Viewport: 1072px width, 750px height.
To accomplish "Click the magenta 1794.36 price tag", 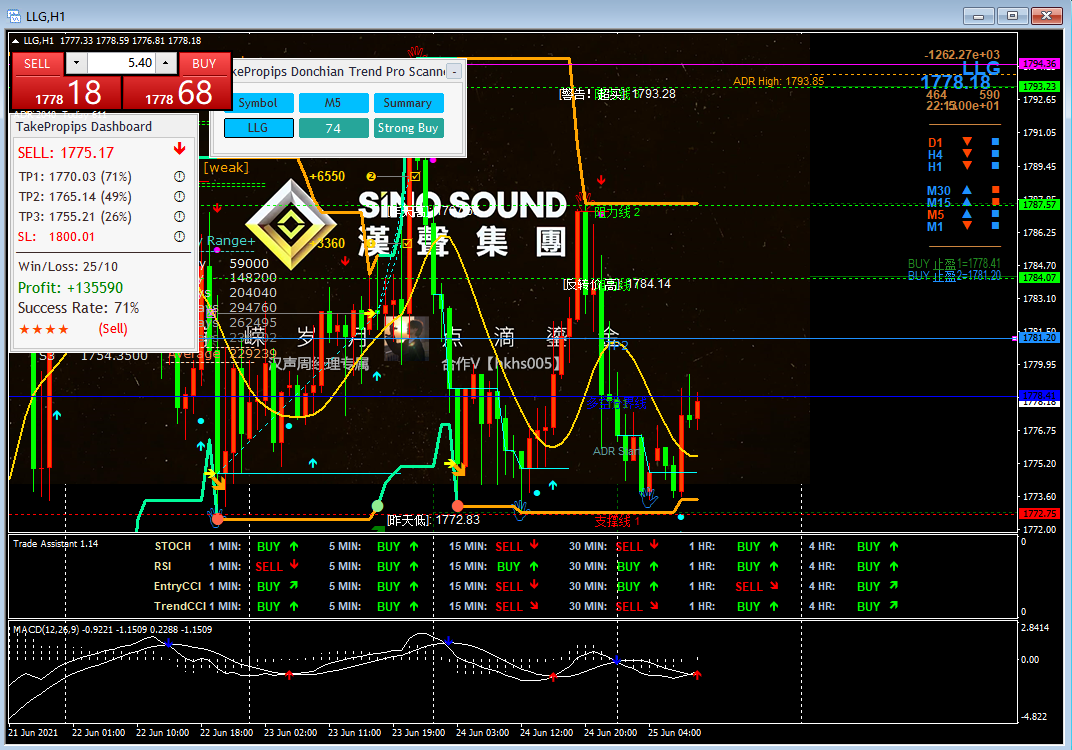I will 1039,64.
